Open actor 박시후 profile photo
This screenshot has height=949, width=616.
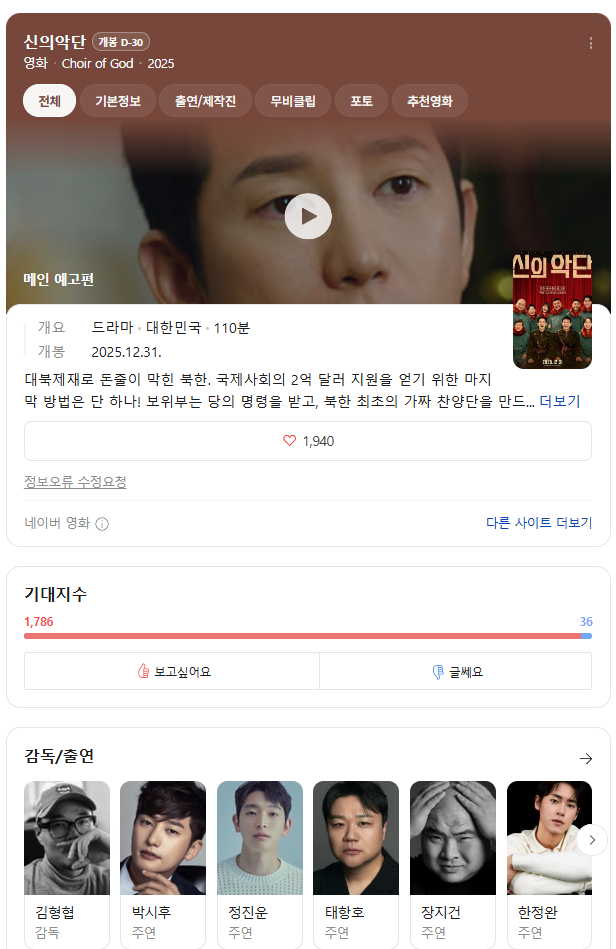click(x=163, y=838)
